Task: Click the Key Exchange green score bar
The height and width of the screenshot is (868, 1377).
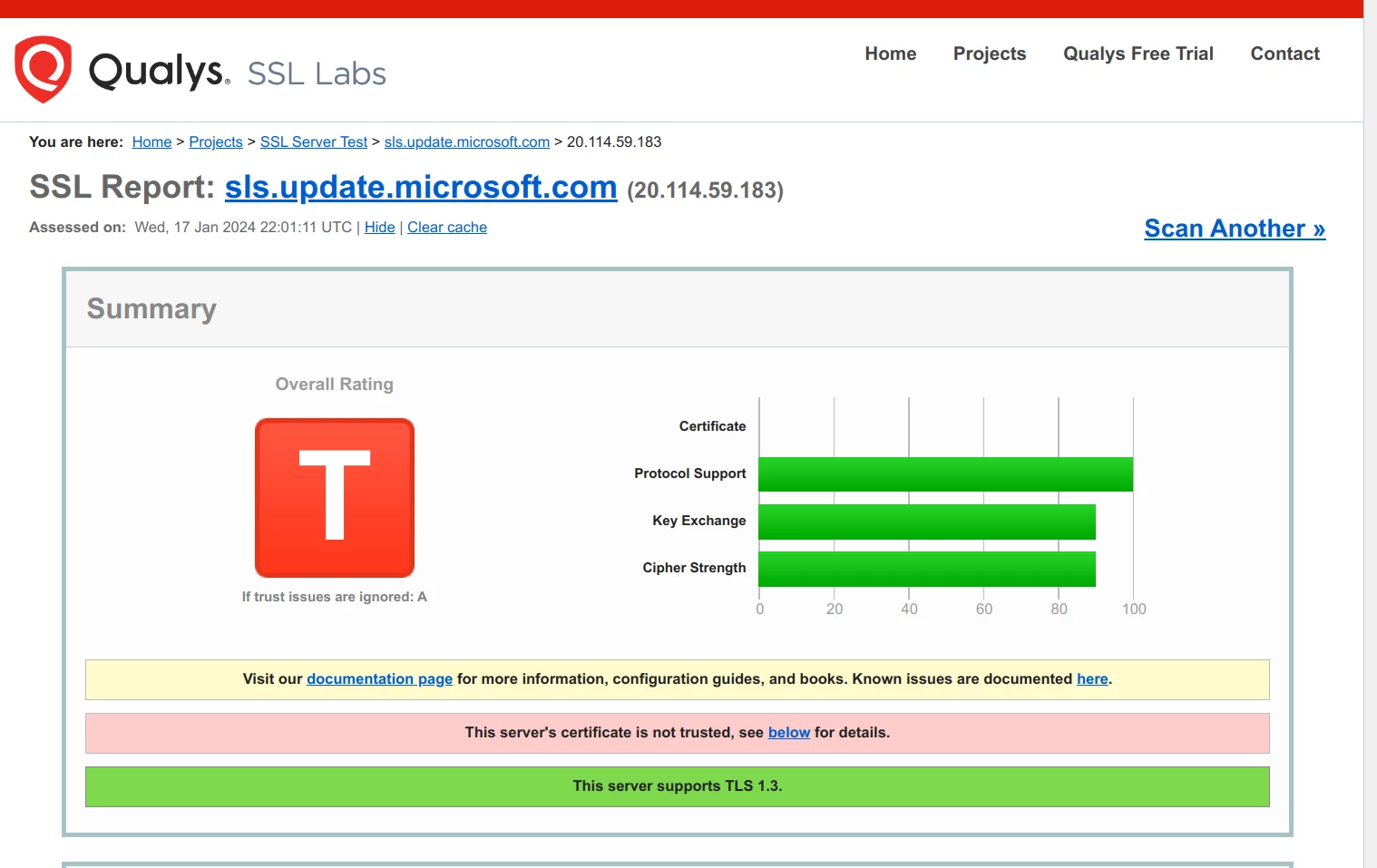Action: tap(927, 522)
